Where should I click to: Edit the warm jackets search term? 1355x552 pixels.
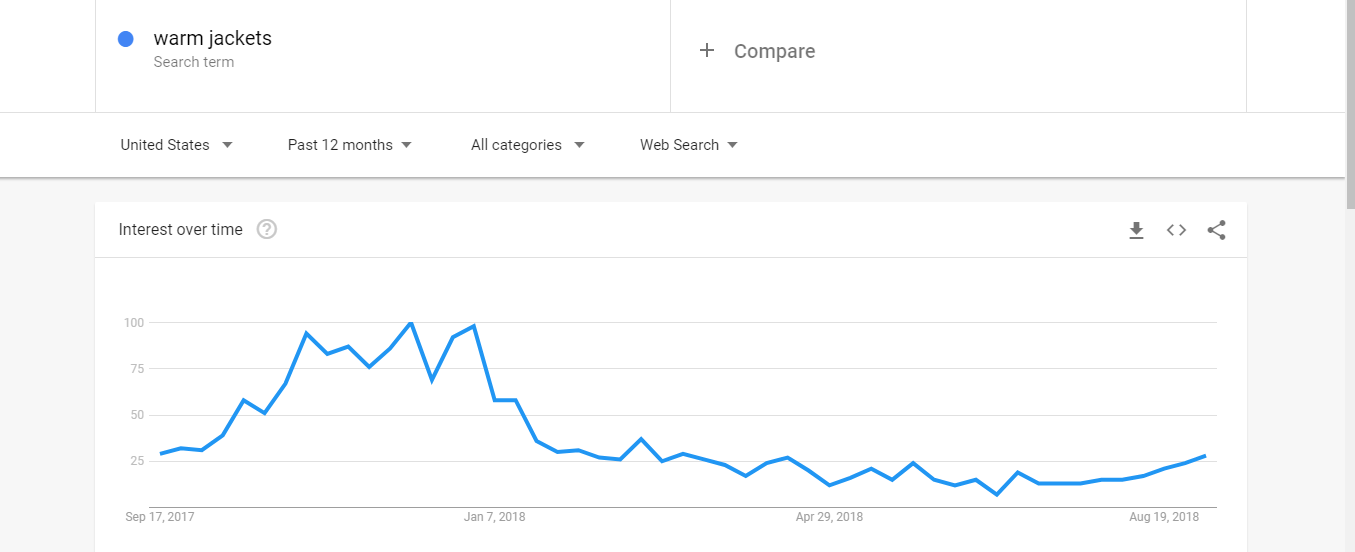[212, 39]
